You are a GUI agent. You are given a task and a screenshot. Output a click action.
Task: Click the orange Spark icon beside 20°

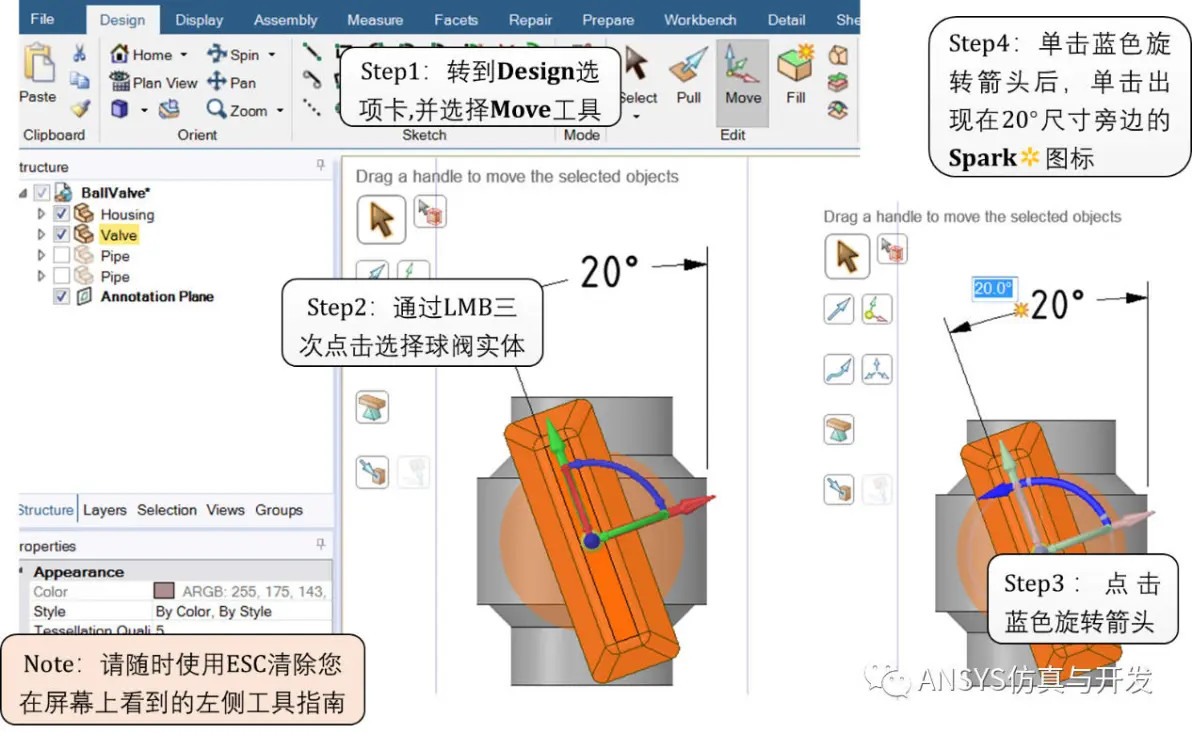[x=1021, y=309]
